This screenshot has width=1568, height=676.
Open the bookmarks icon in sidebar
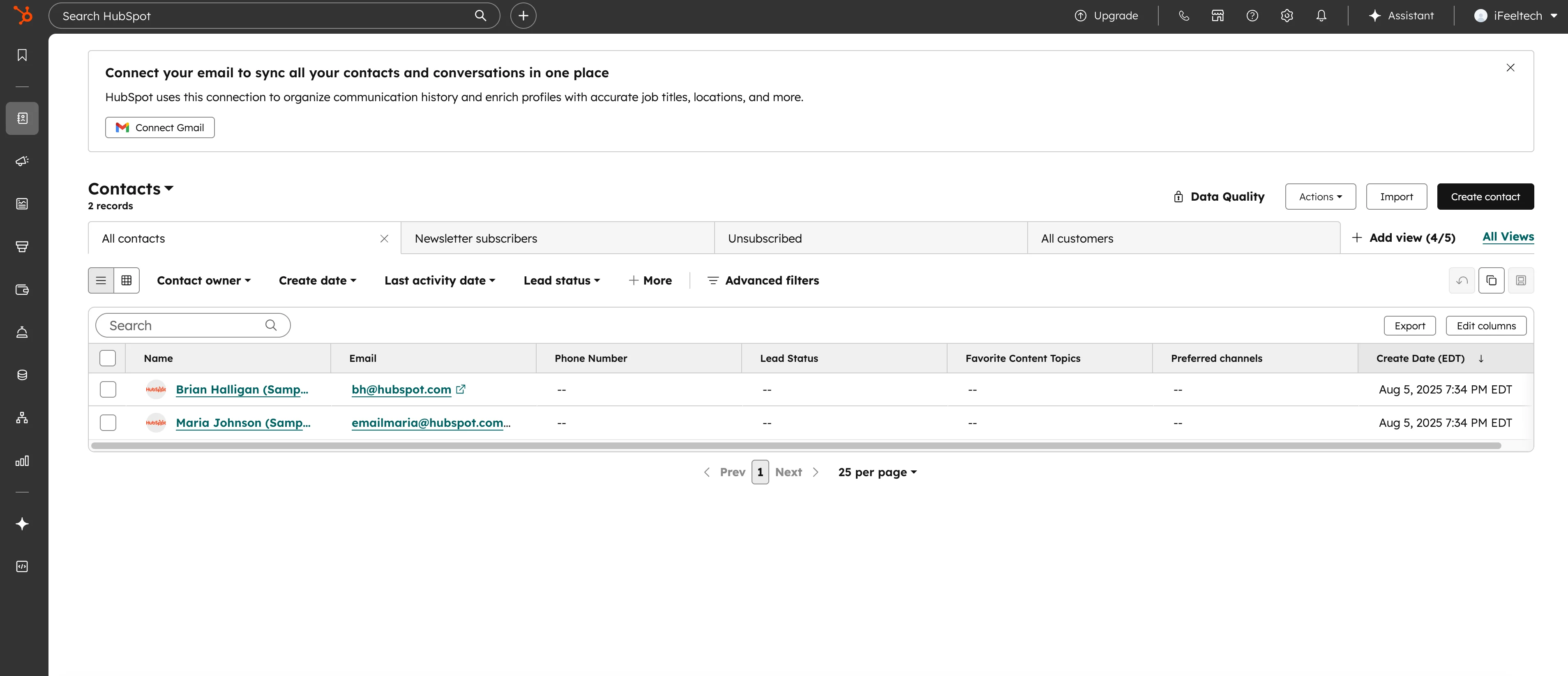[22, 56]
